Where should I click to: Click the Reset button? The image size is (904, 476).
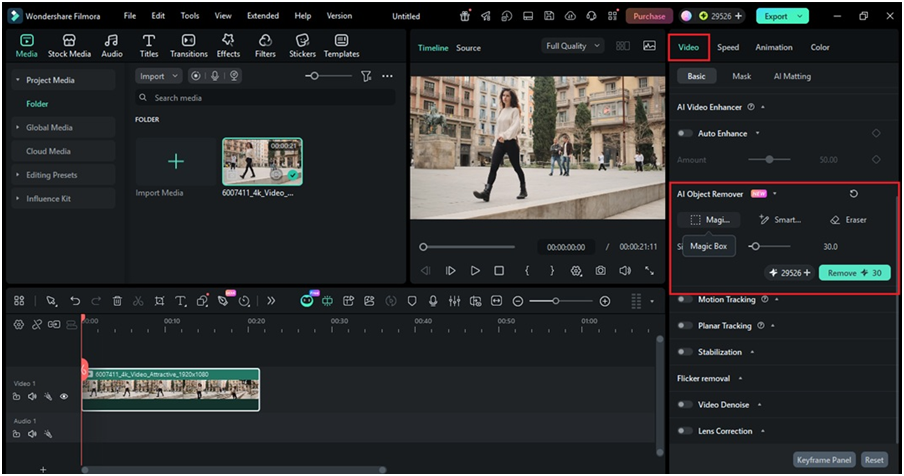874,460
